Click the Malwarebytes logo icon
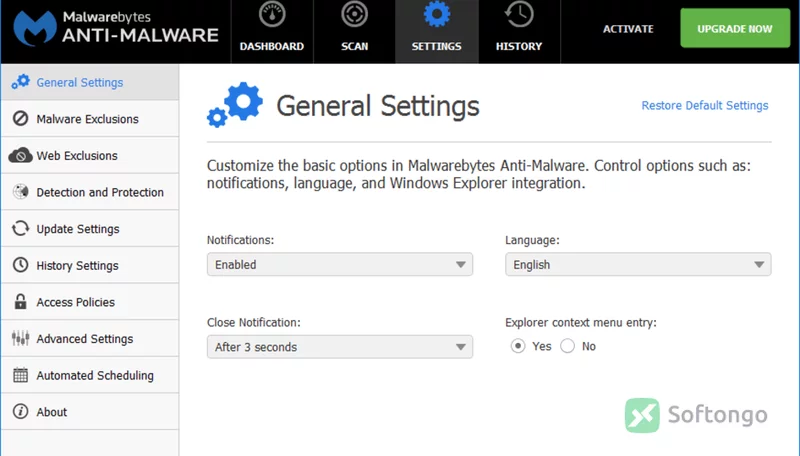Screen dimensions: 800x456 (35, 28)
